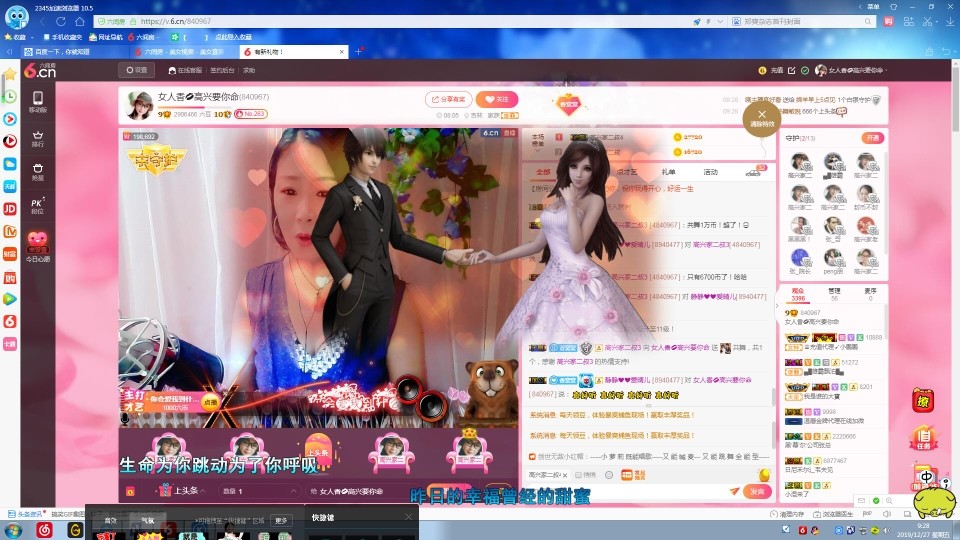Expand the 本场榜单 ranking chevron
960x540 pixels.
[x=537, y=151]
